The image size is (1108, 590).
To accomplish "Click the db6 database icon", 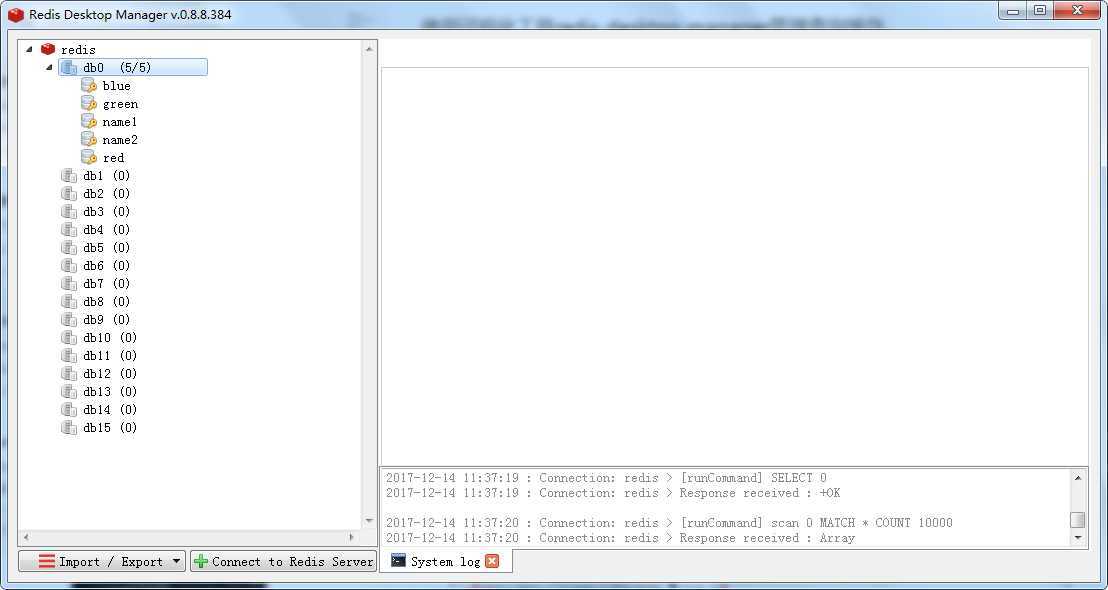I will pos(69,266).
